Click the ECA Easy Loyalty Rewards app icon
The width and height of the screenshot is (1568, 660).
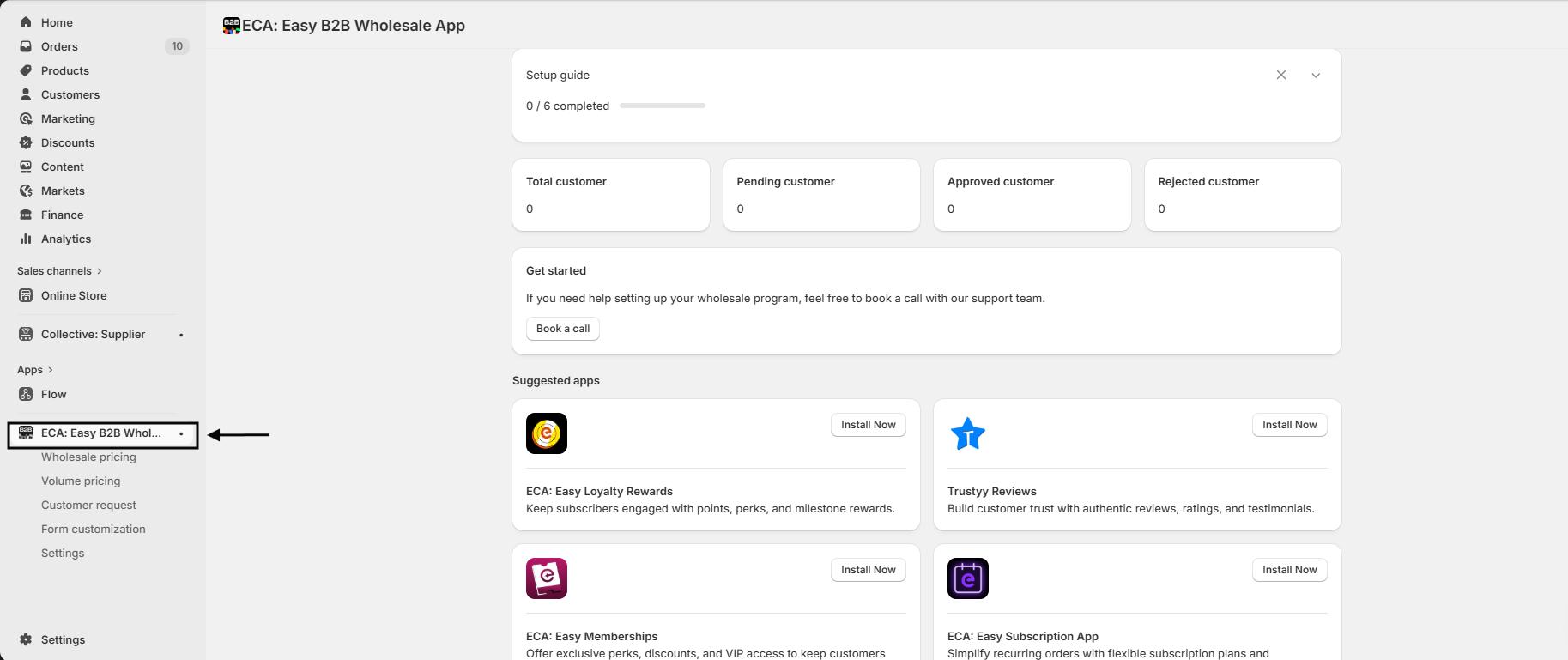point(547,433)
